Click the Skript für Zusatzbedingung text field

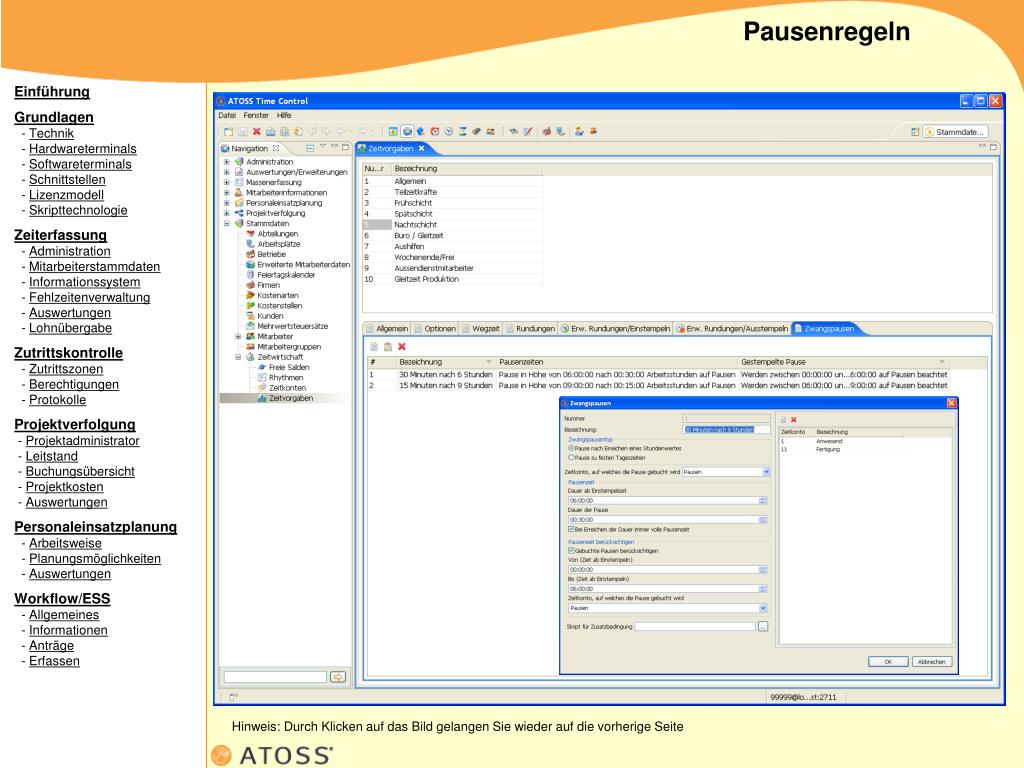point(695,626)
